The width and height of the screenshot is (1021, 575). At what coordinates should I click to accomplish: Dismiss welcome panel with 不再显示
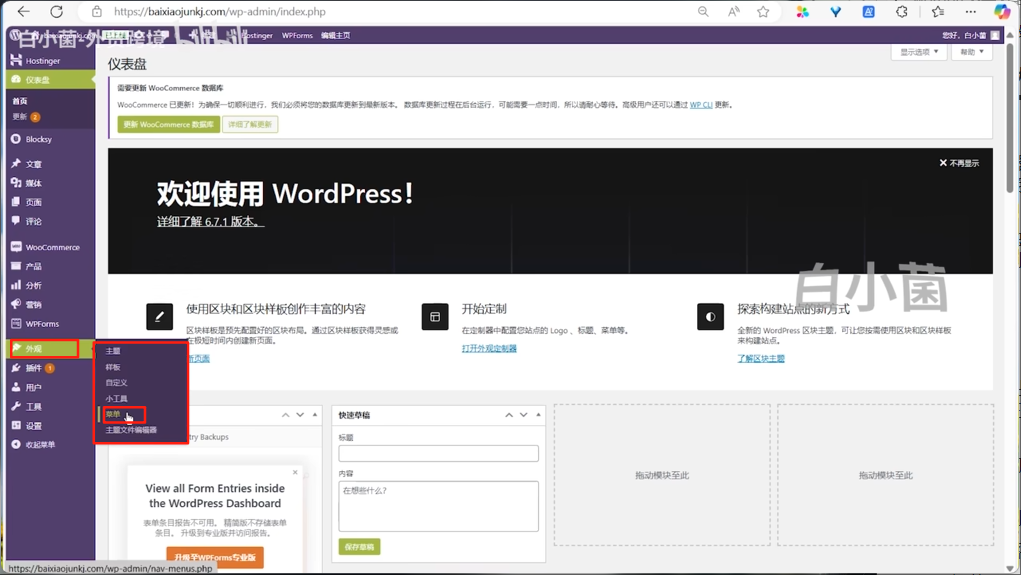[x=959, y=163]
